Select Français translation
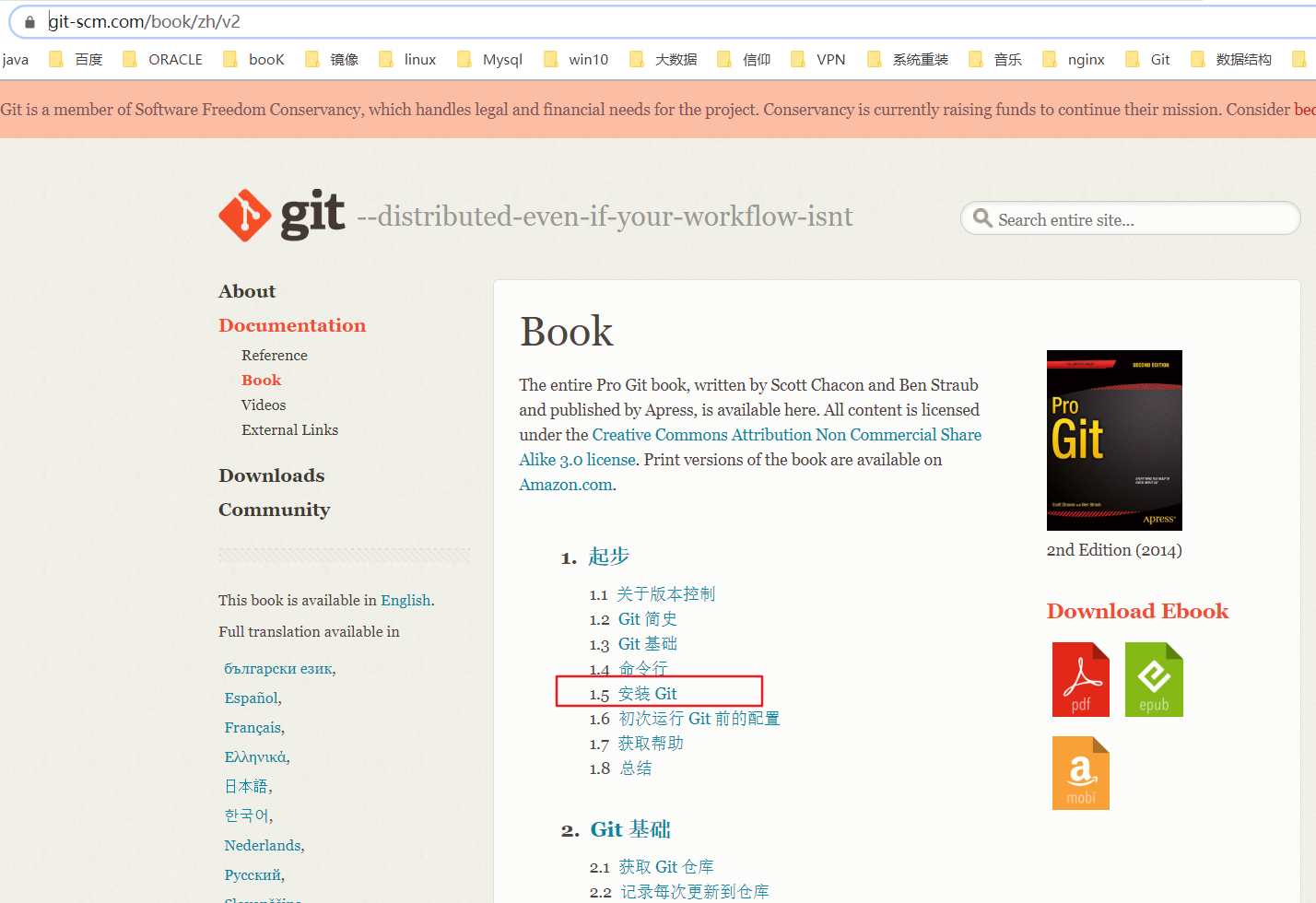Viewport: 1316px width, 903px height. coord(253,728)
